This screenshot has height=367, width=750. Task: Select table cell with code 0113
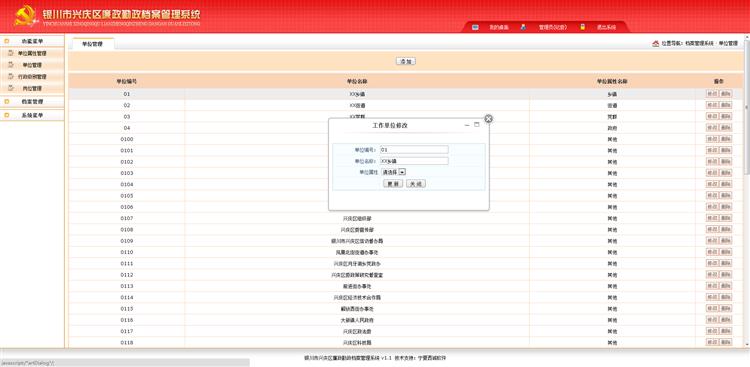pos(127,286)
